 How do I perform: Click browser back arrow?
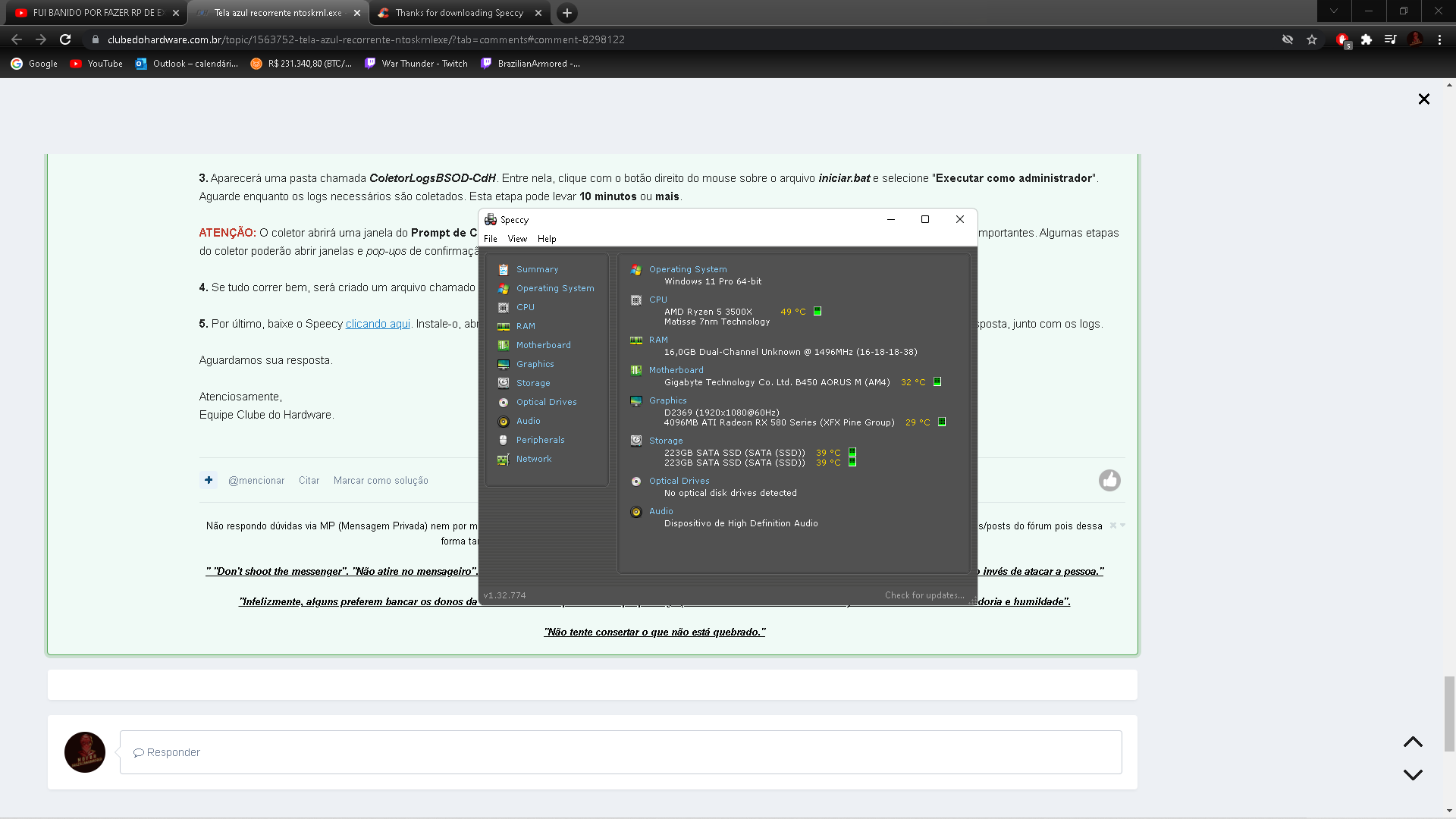click(x=17, y=39)
